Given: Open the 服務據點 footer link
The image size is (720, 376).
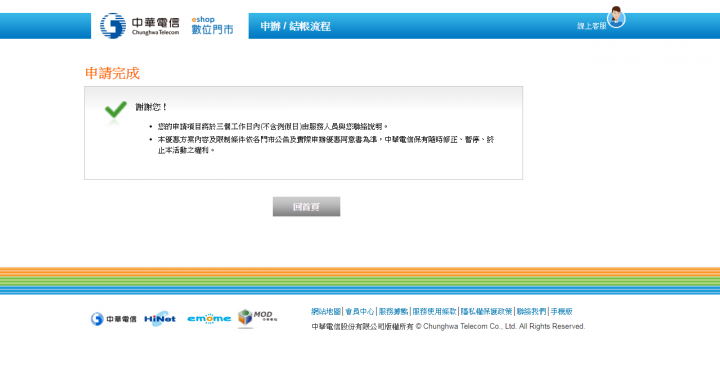Looking at the screenshot, I should click(x=393, y=311).
